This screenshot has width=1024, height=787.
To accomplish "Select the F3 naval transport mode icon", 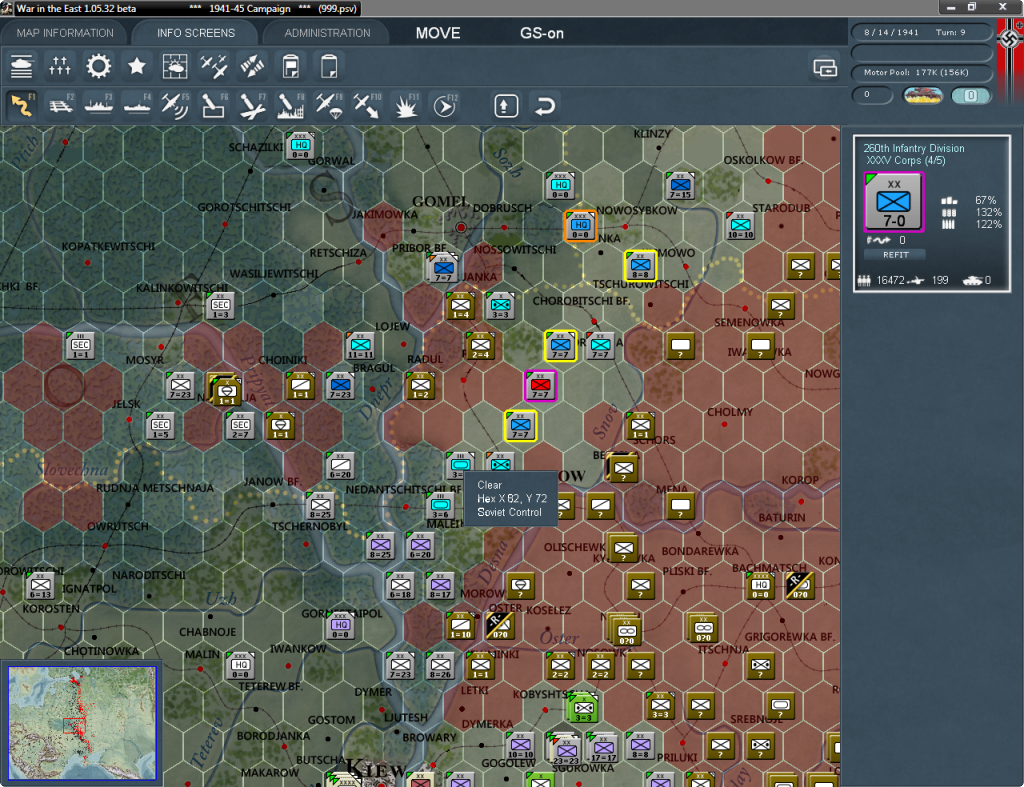I will point(99,106).
